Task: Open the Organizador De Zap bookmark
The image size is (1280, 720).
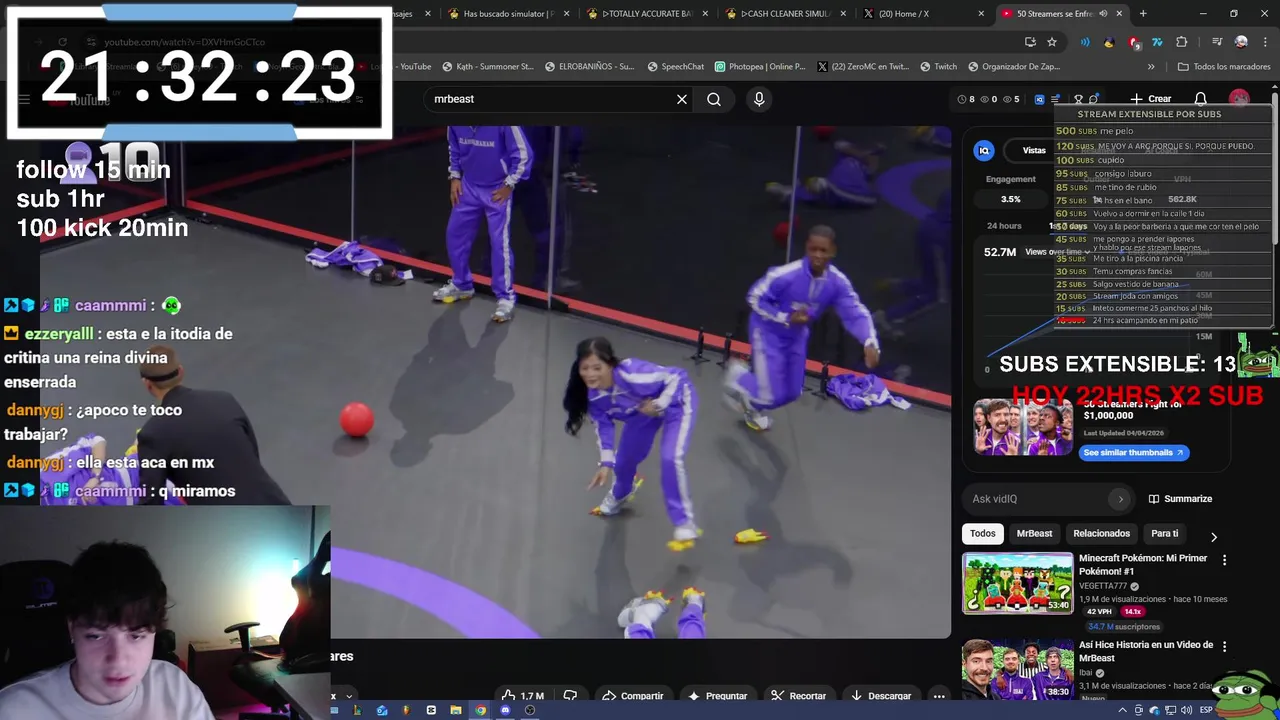Action: point(1014,67)
